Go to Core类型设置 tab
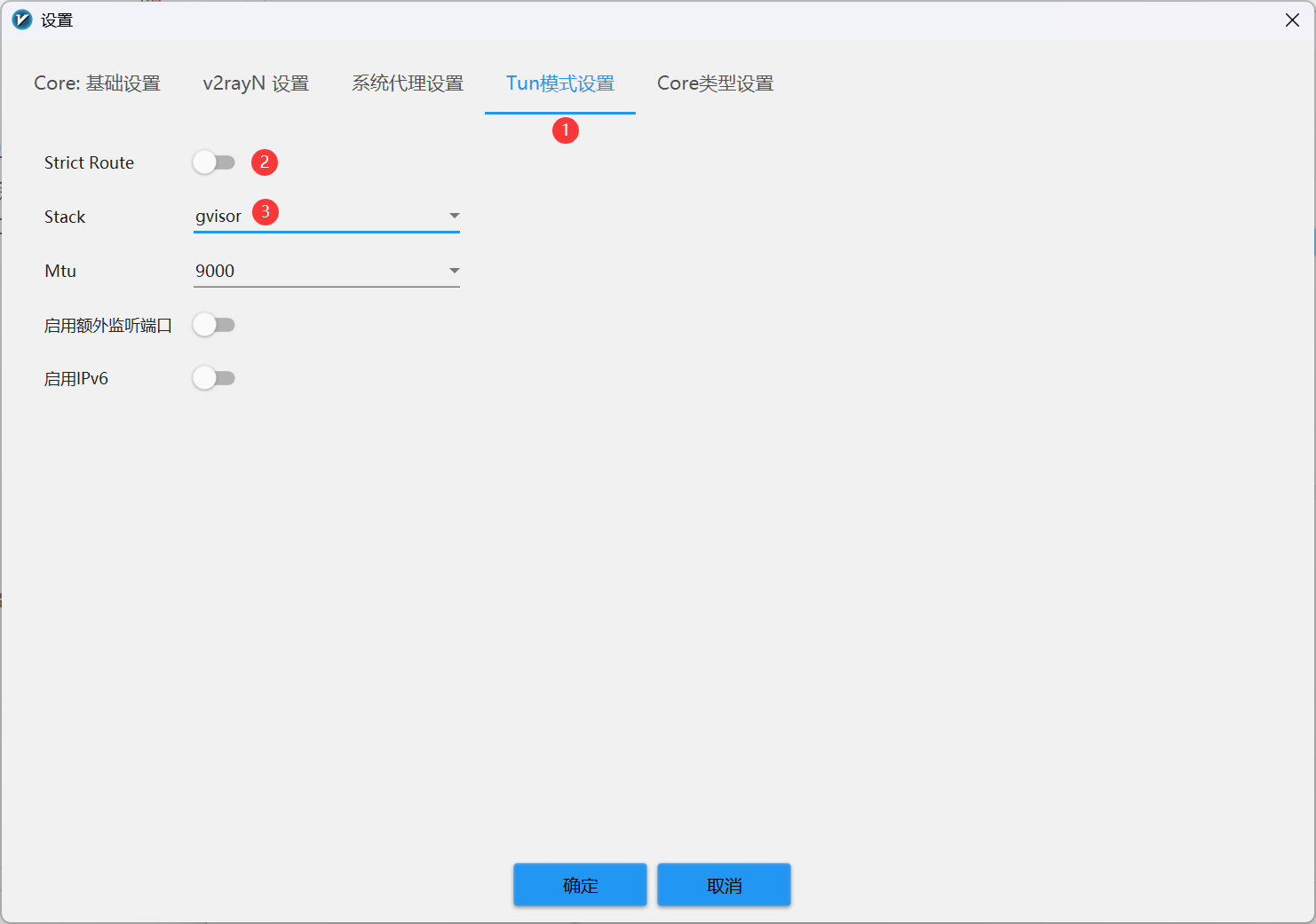The height and width of the screenshot is (924, 1316). pyautogui.click(x=715, y=83)
